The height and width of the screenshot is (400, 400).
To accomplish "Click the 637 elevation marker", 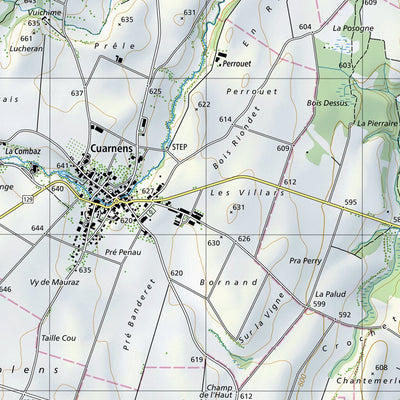I will click(x=77, y=93).
